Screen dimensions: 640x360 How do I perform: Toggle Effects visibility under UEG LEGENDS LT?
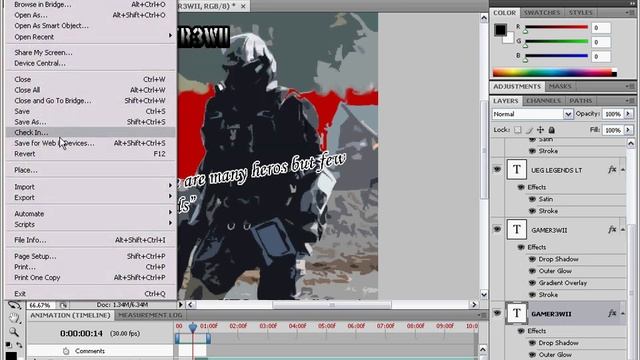pyautogui.click(x=521, y=187)
